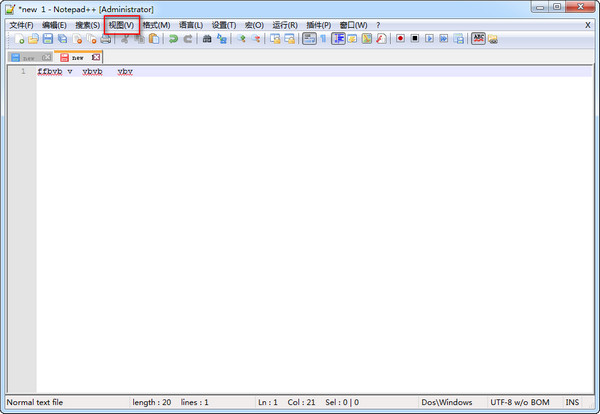The width and height of the screenshot is (600, 414).
Task: Switch to the inactive first new tab
Action: coord(31,58)
